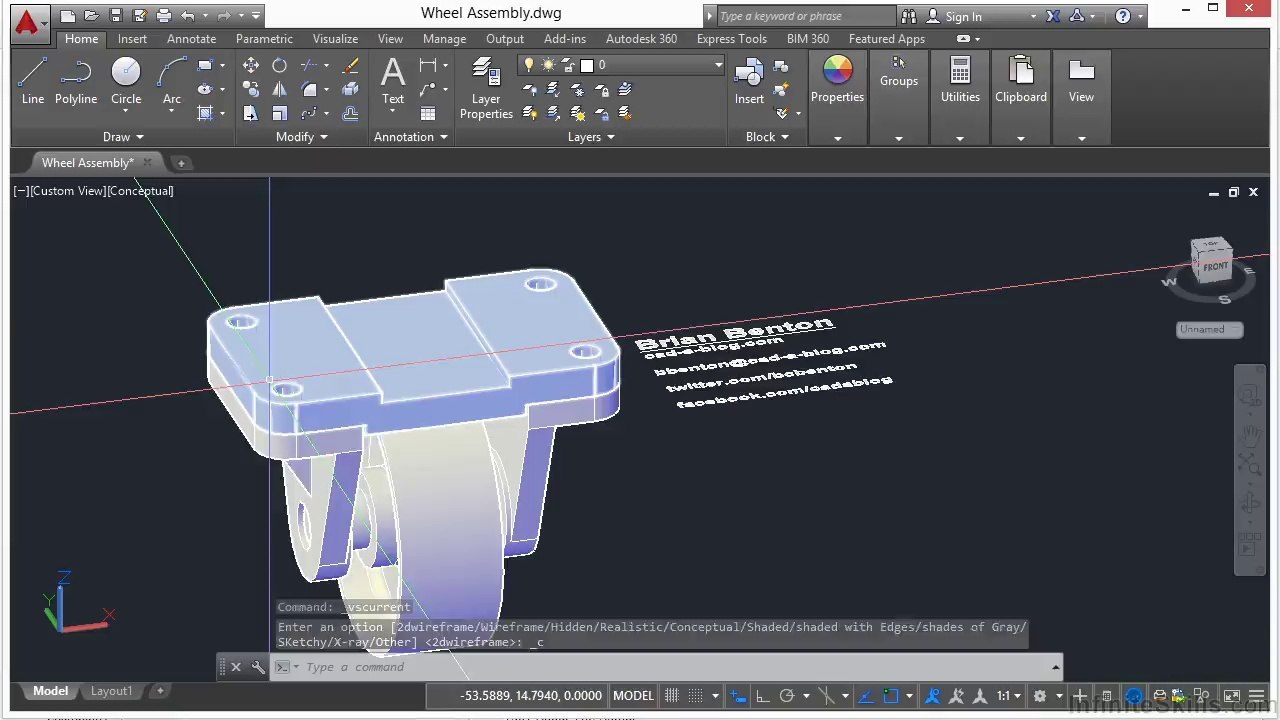
Task: Open the Properties color wheel panel
Action: pyautogui.click(x=837, y=80)
